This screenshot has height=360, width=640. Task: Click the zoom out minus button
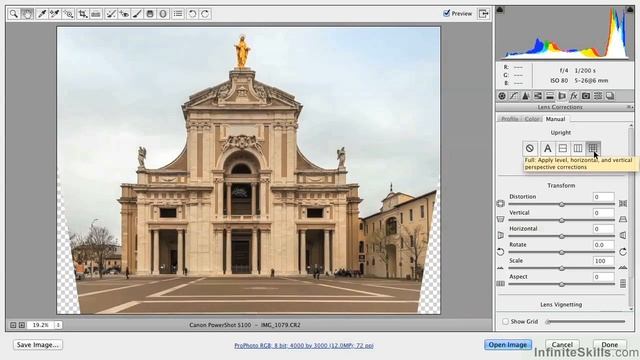click(13, 325)
